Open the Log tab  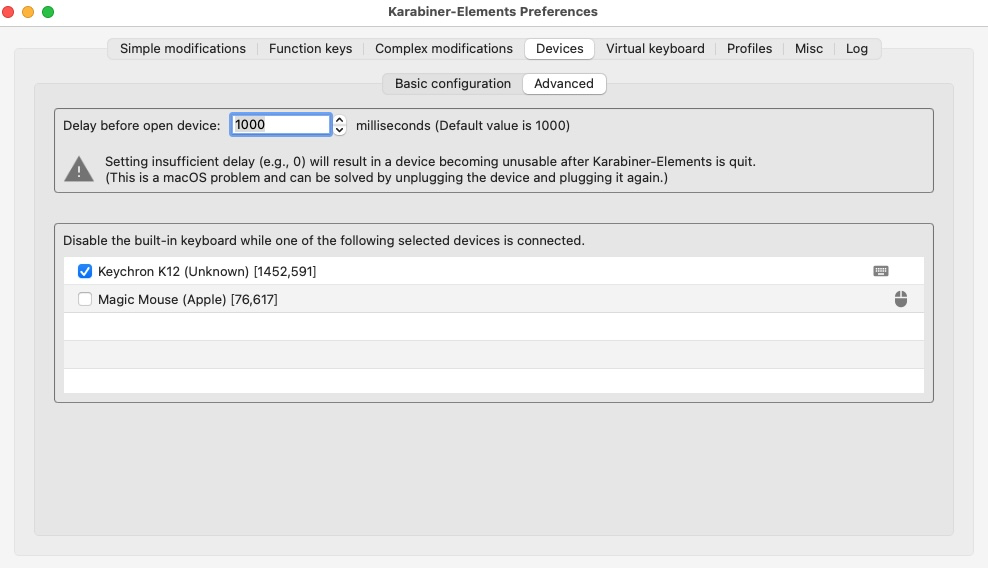click(856, 49)
